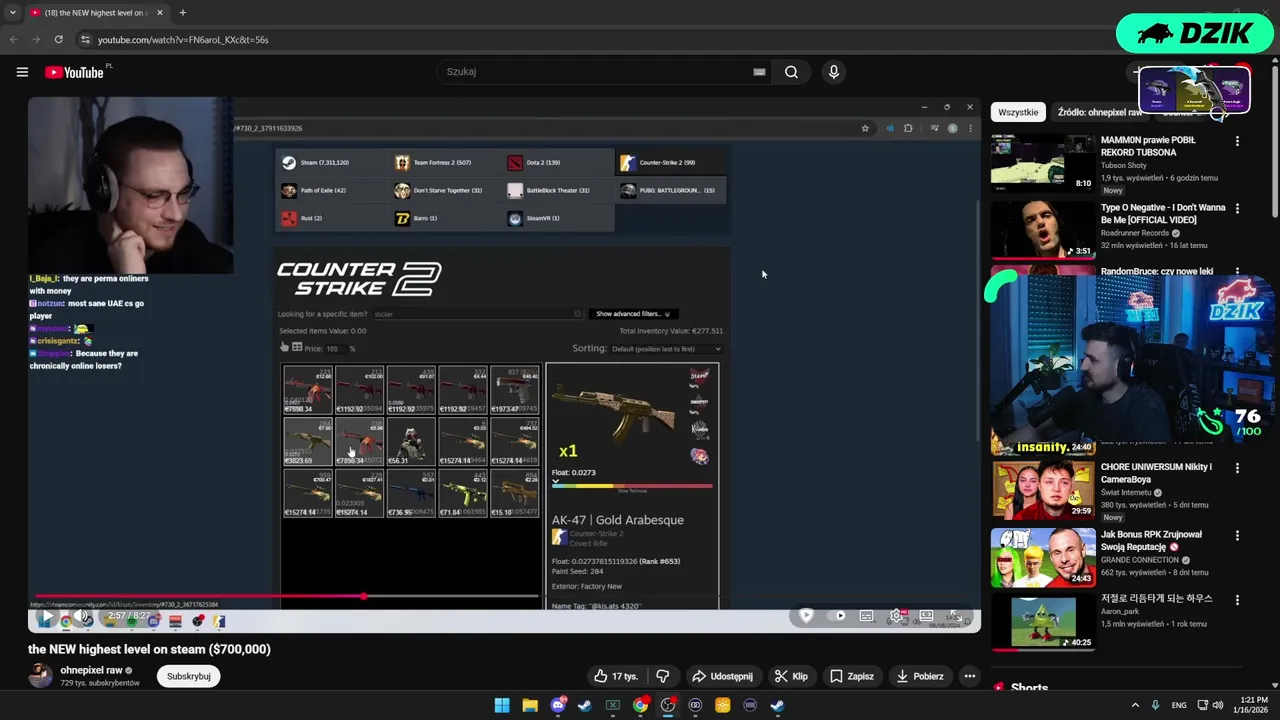Open Discord from the taskbar
The height and width of the screenshot is (720, 1280).
point(558,705)
